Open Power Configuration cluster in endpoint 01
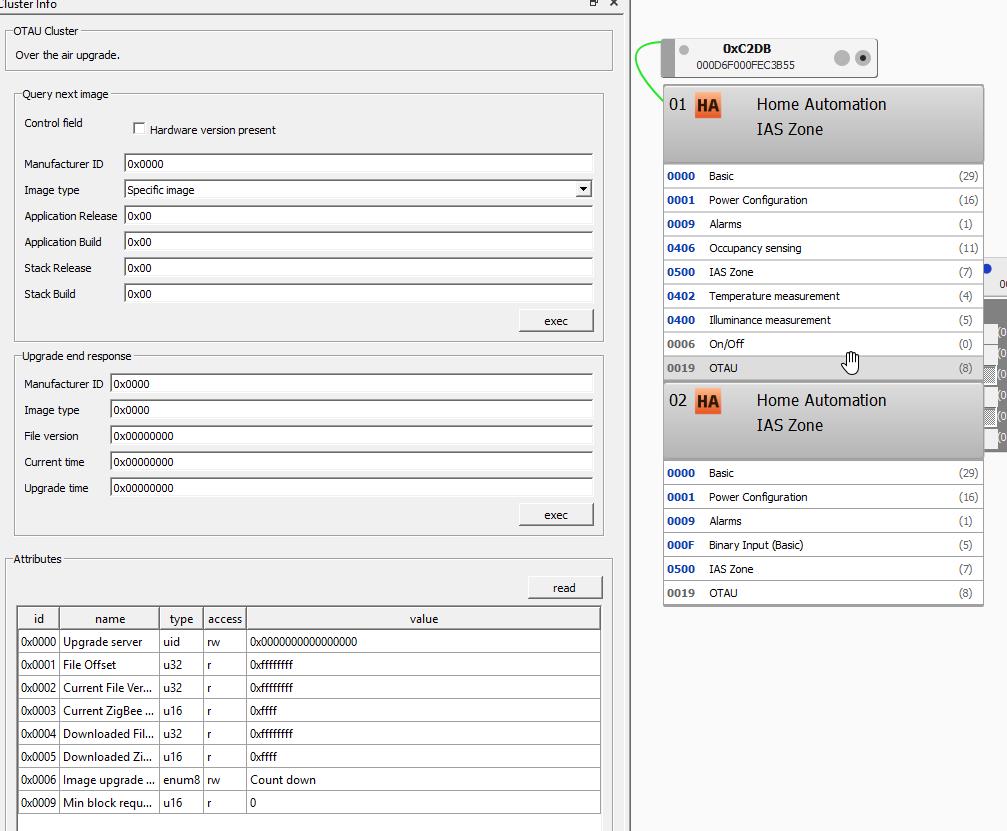1007x831 pixels. (x=823, y=200)
